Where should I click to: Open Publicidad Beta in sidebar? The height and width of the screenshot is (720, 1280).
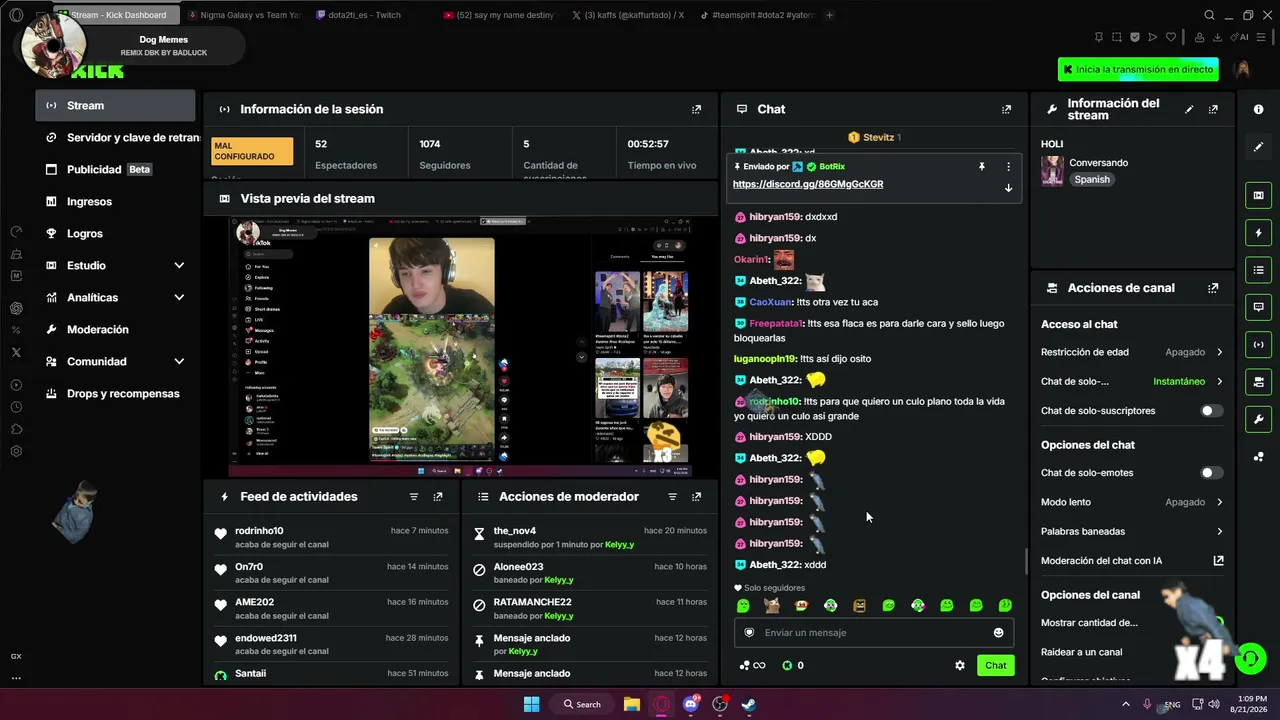116,169
